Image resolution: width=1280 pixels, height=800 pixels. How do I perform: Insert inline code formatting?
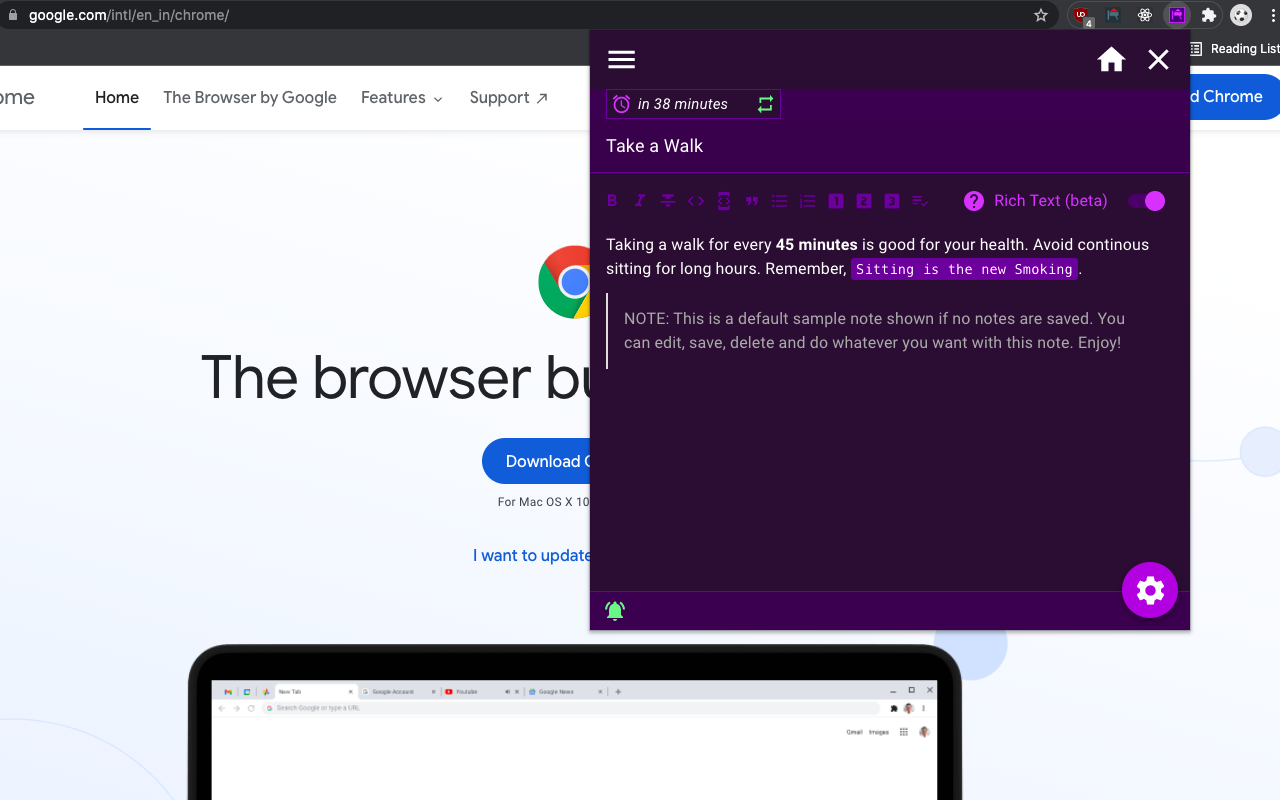pos(696,201)
